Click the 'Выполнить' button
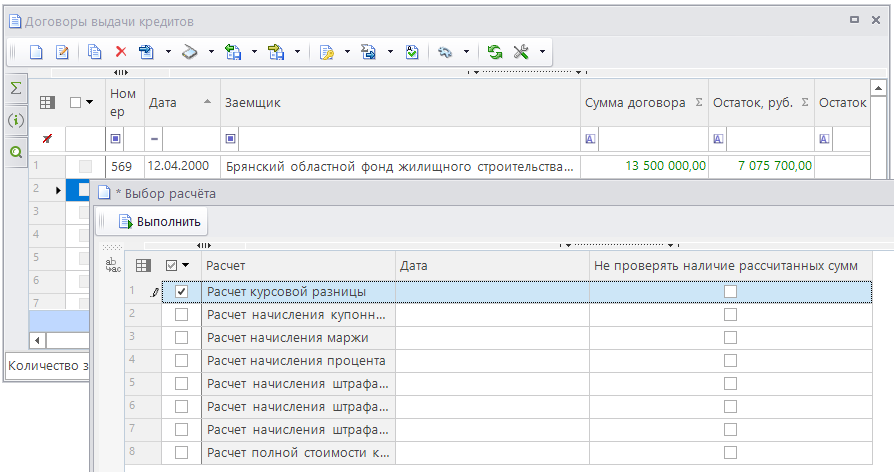This screenshot has width=894, height=472. coord(159,221)
